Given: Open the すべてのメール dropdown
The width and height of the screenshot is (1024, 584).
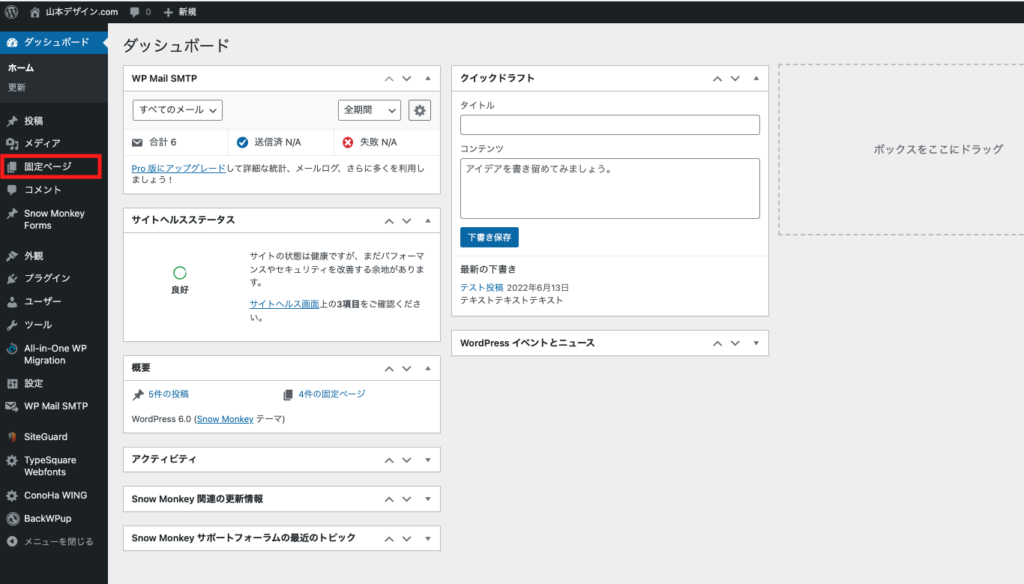Looking at the screenshot, I should click(x=178, y=110).
